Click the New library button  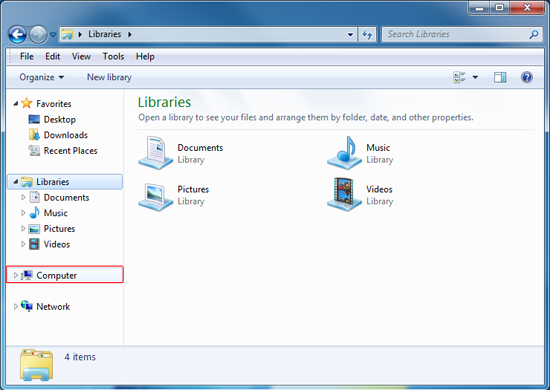(109, 77)
